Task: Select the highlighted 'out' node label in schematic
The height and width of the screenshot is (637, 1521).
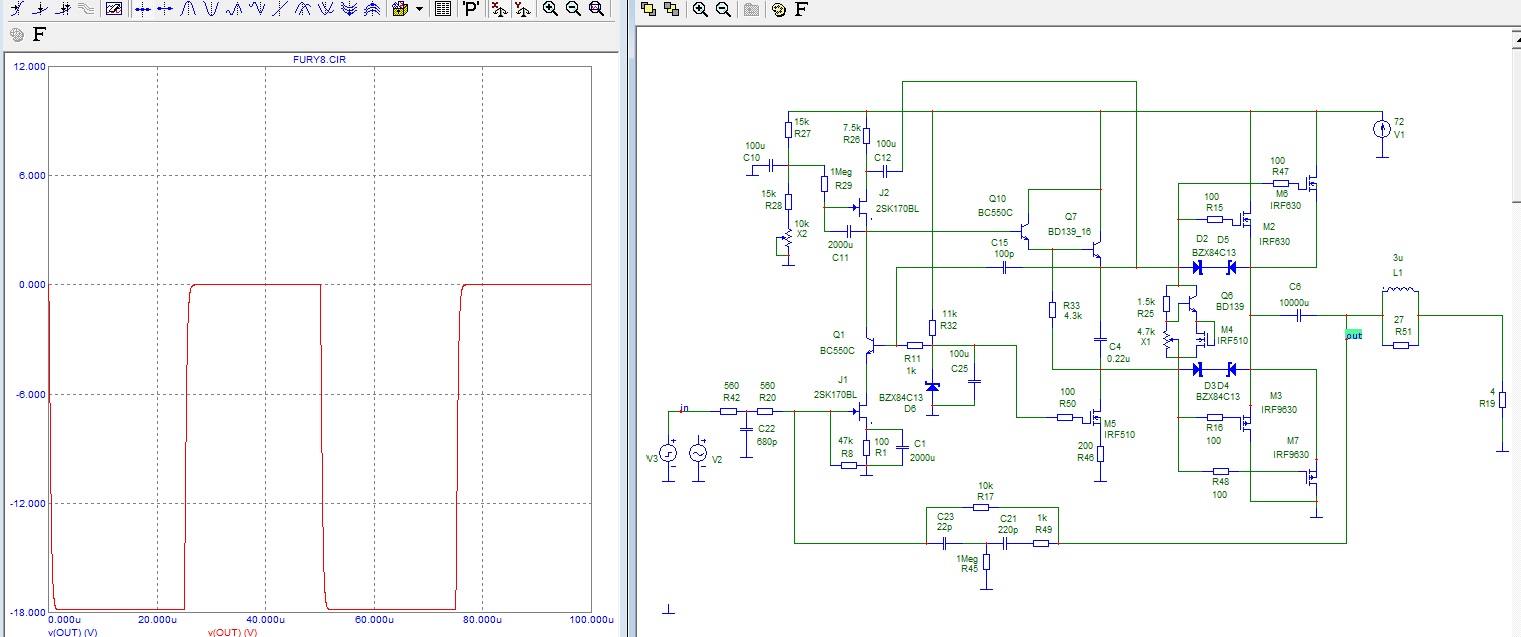Action: click(1353, 335)
